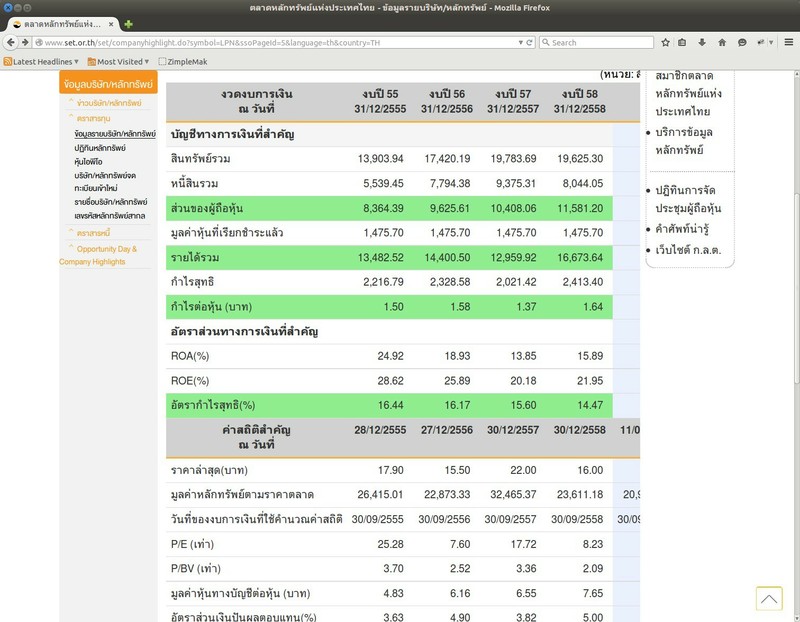Click the บัญชีทางการเงินที่สำคัญ section heading
800x622 pixels.
232,134
